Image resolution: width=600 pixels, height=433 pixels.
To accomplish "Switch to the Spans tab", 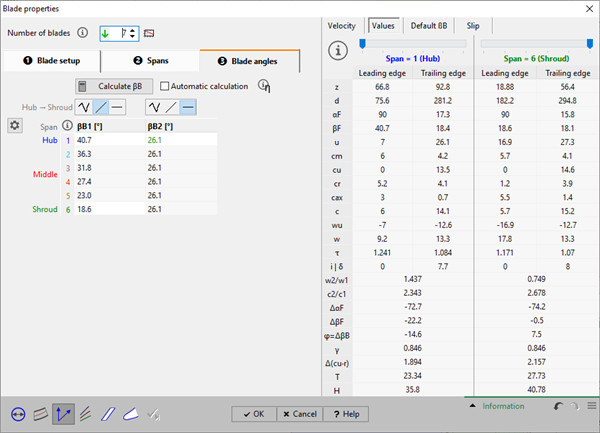I will coord(150,61).
